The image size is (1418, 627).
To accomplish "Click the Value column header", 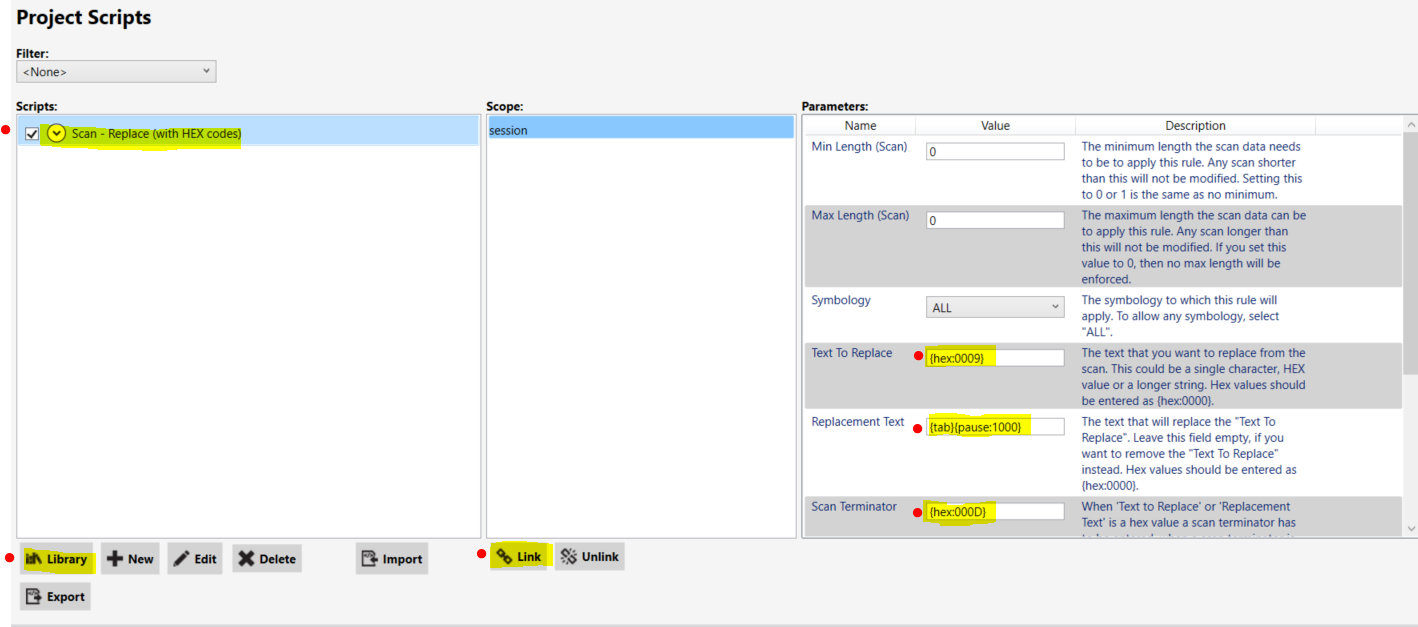I will (995, 126).
